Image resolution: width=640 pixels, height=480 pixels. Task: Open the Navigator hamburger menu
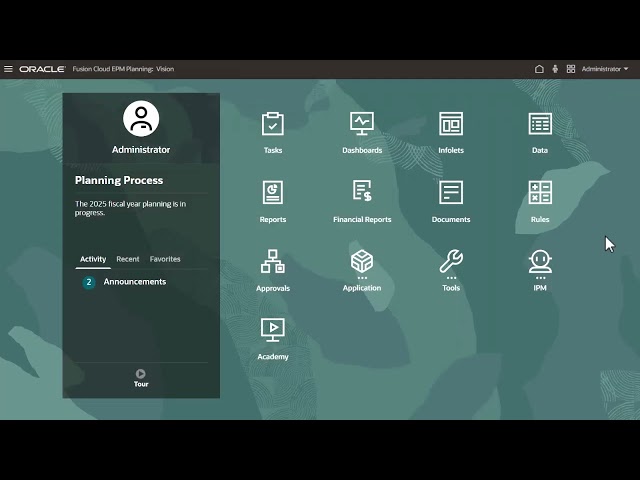(8, 69)
